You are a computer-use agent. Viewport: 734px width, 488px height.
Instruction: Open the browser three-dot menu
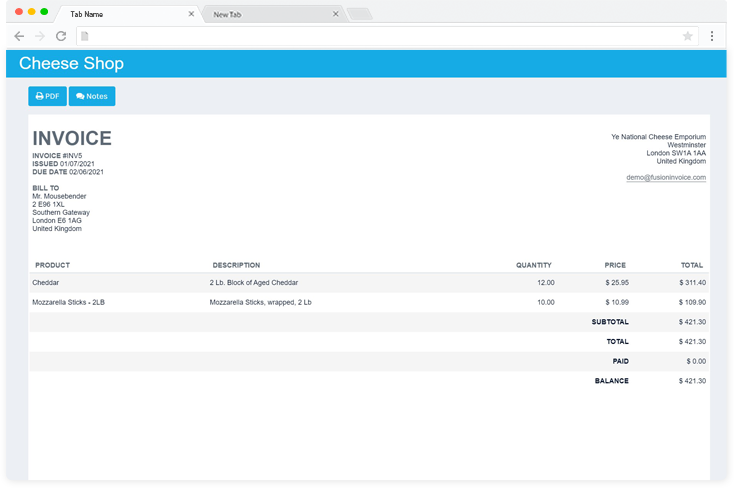pos(712,36)
